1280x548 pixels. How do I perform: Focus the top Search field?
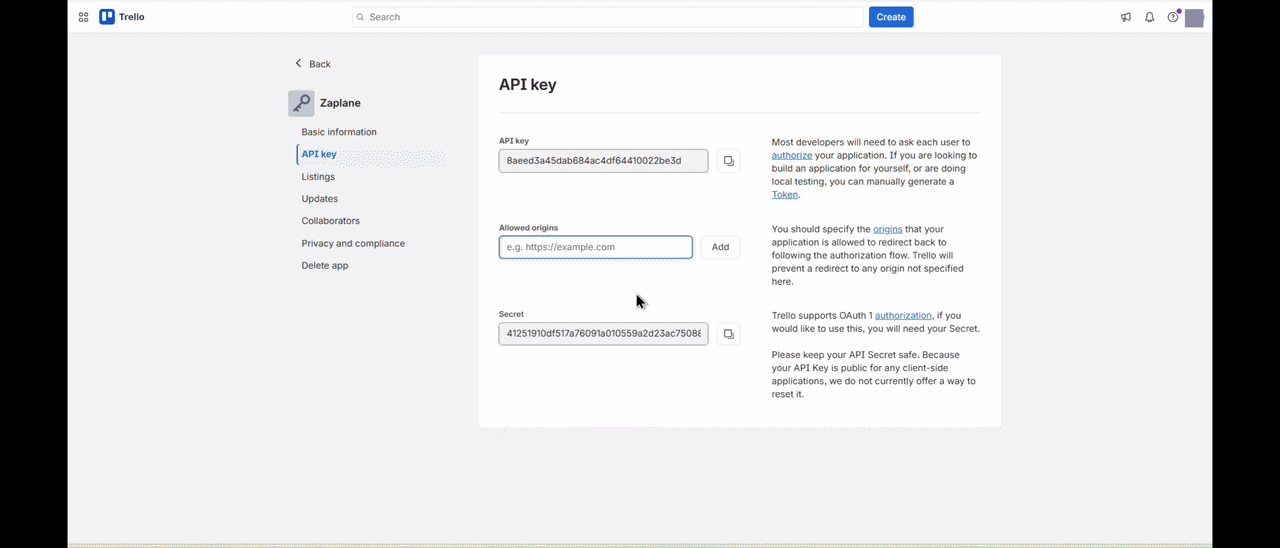pos(608,17)
